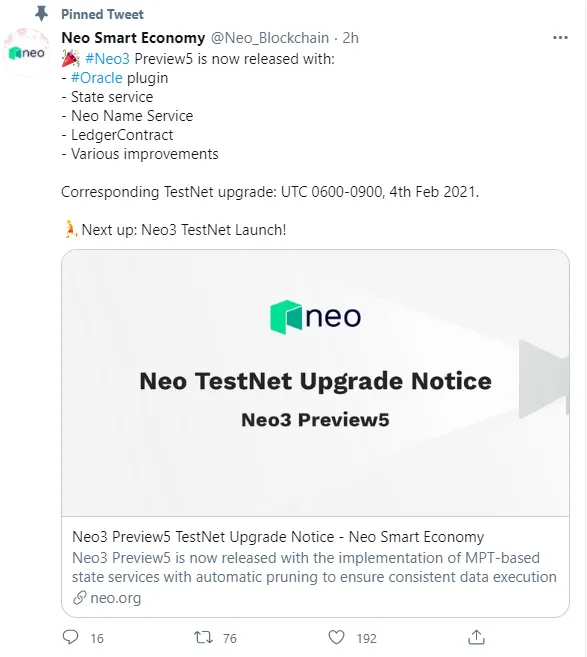Image resolution: width=587 pixels, height=657 pixels.
Task: Open the three-dot more options menu
Action: pyautogui.click(x=560, y=38)
